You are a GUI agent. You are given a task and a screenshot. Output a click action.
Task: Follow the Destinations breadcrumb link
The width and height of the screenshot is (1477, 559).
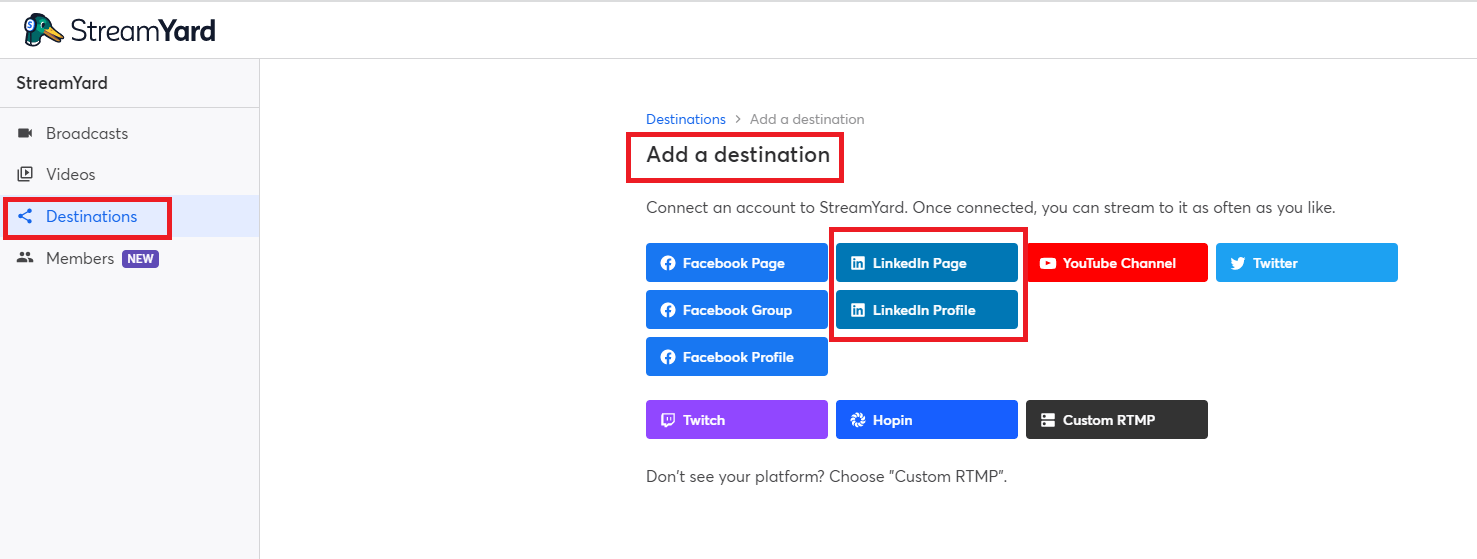point(686,119)
